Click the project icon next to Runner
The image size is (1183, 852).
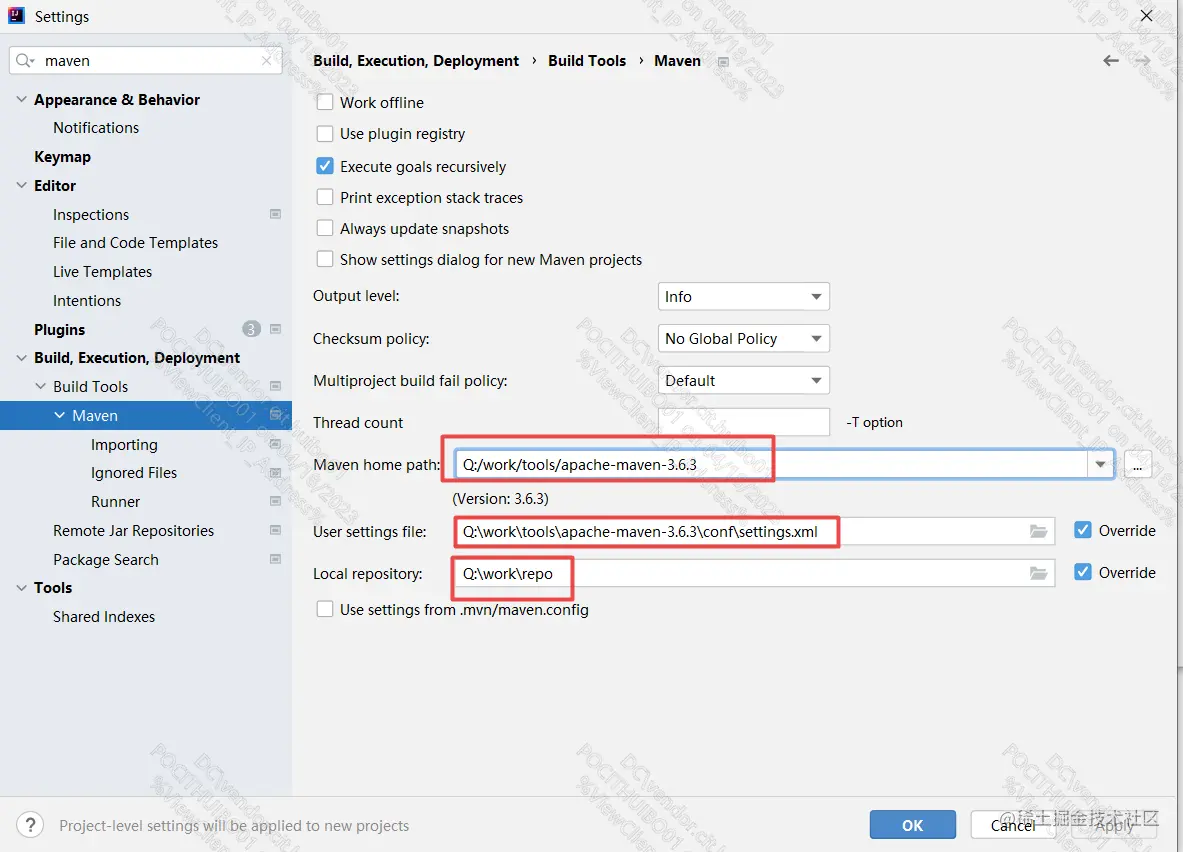(275, 501)
